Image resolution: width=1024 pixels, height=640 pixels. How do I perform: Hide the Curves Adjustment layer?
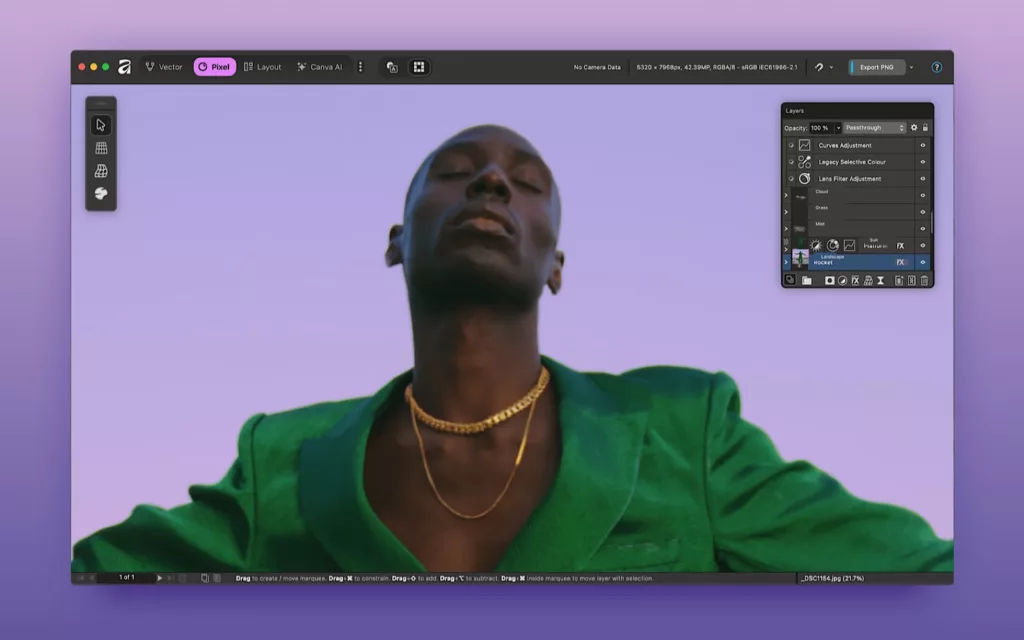pos(923,145)
